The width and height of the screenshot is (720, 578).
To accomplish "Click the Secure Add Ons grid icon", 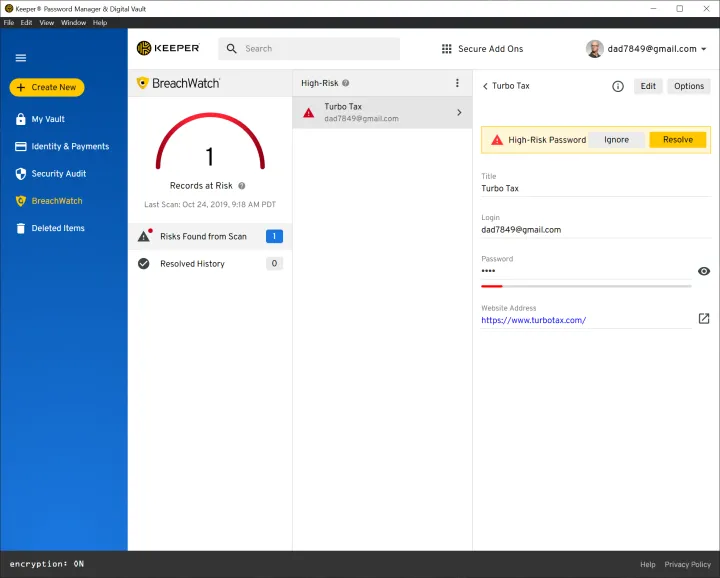I will pos(447,49).
